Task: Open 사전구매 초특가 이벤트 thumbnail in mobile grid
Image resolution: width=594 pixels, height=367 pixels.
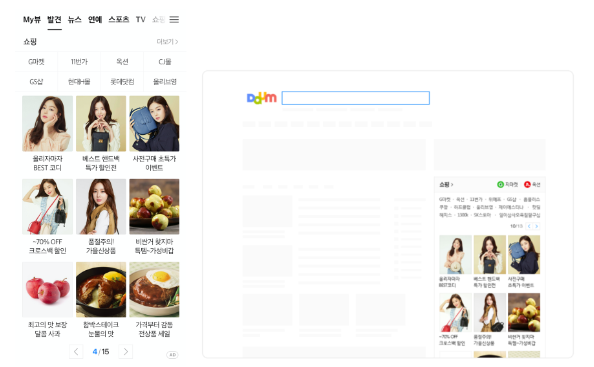Action: (x=154, y=123)
